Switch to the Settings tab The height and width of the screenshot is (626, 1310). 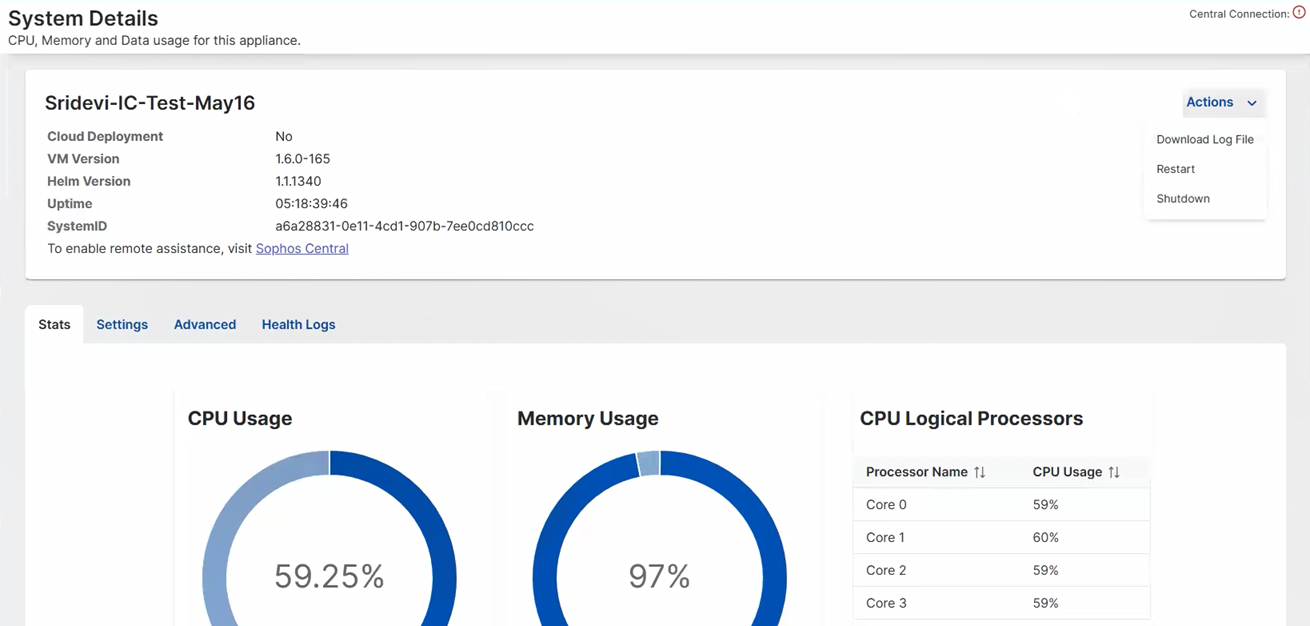(121, 324)
